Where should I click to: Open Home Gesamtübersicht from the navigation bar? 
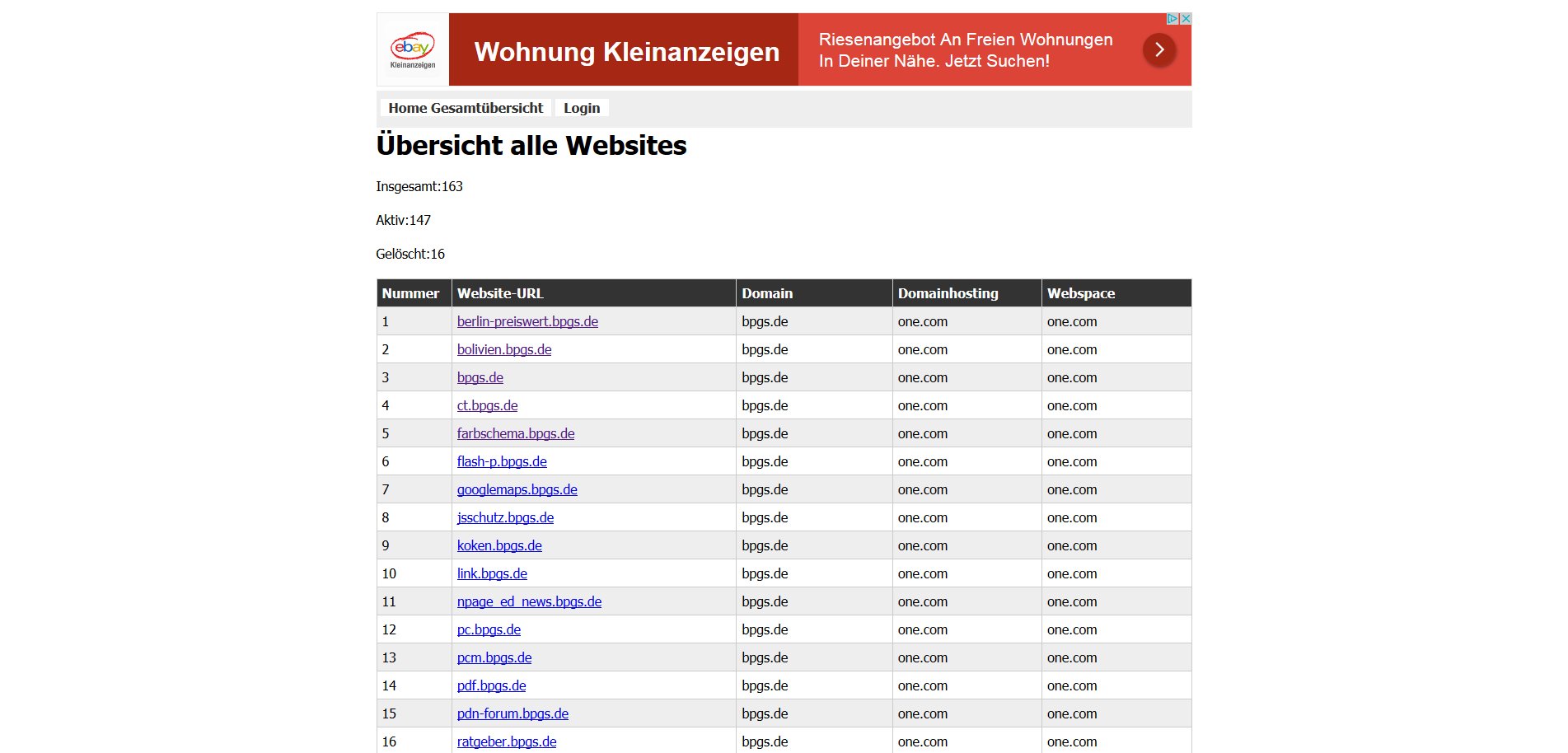(x=466, y=108)
